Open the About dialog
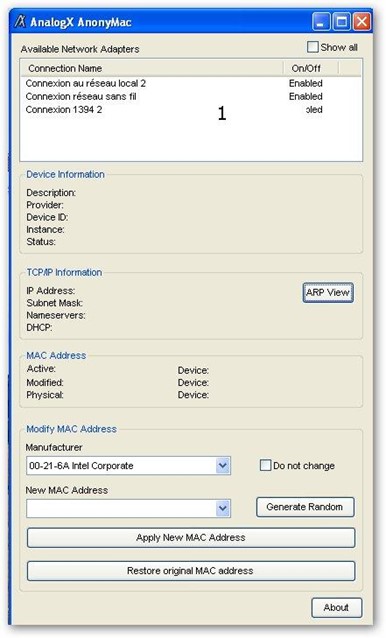 [336, 607]
